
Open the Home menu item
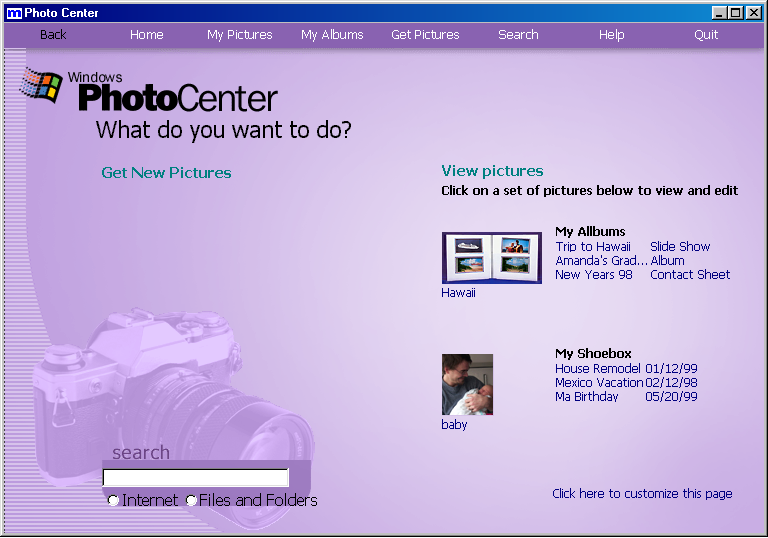point(146,35)
